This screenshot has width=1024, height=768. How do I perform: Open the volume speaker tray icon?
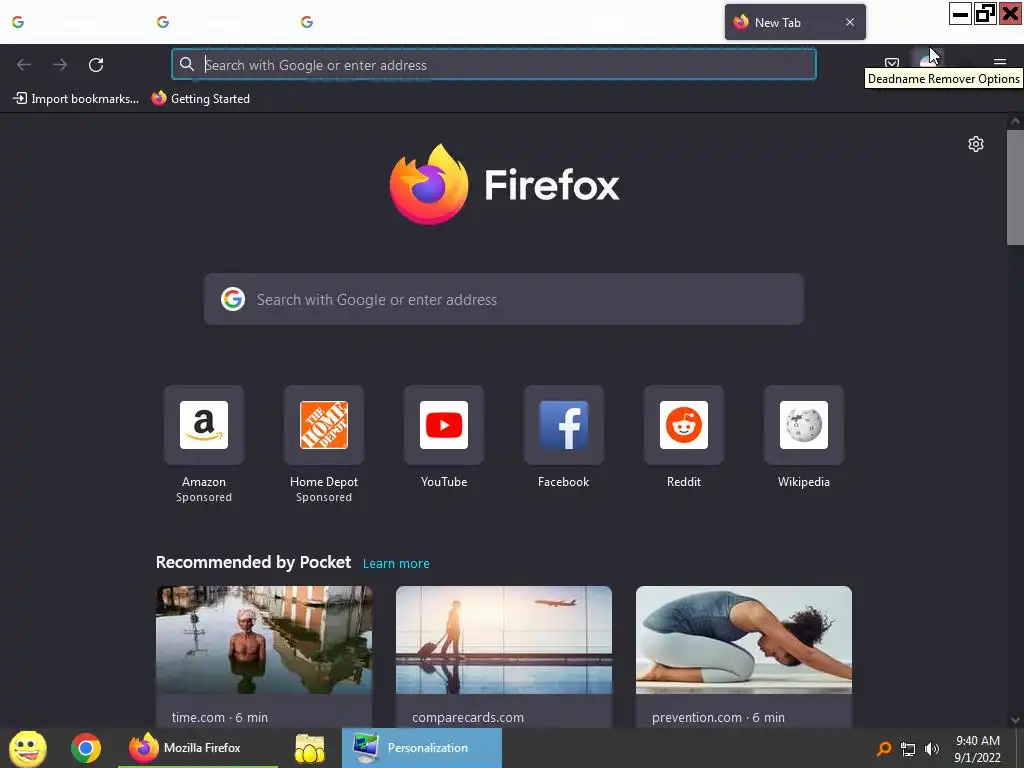click(x=932, y=749)
